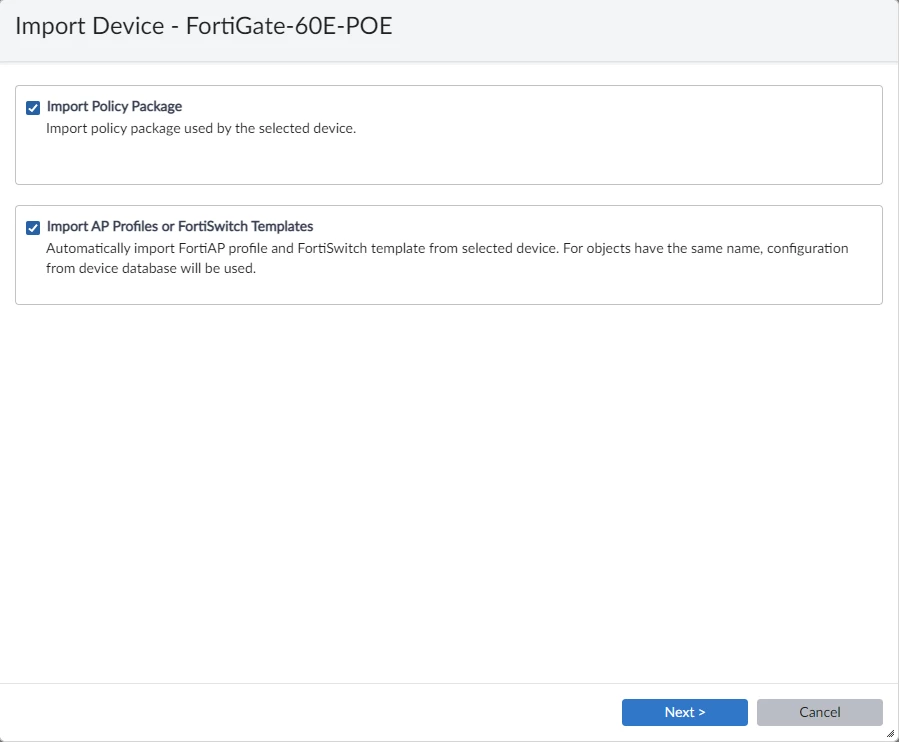Viewport: 899px width, 742px height.
Task: Click the 'Import Device - FortiGate-60E-POE' title
Action: pos(204,26)
